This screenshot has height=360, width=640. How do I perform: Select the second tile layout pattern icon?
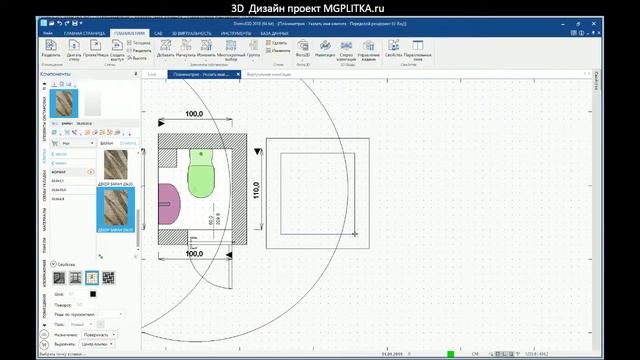pyautogui.click(x=76, y=278)
